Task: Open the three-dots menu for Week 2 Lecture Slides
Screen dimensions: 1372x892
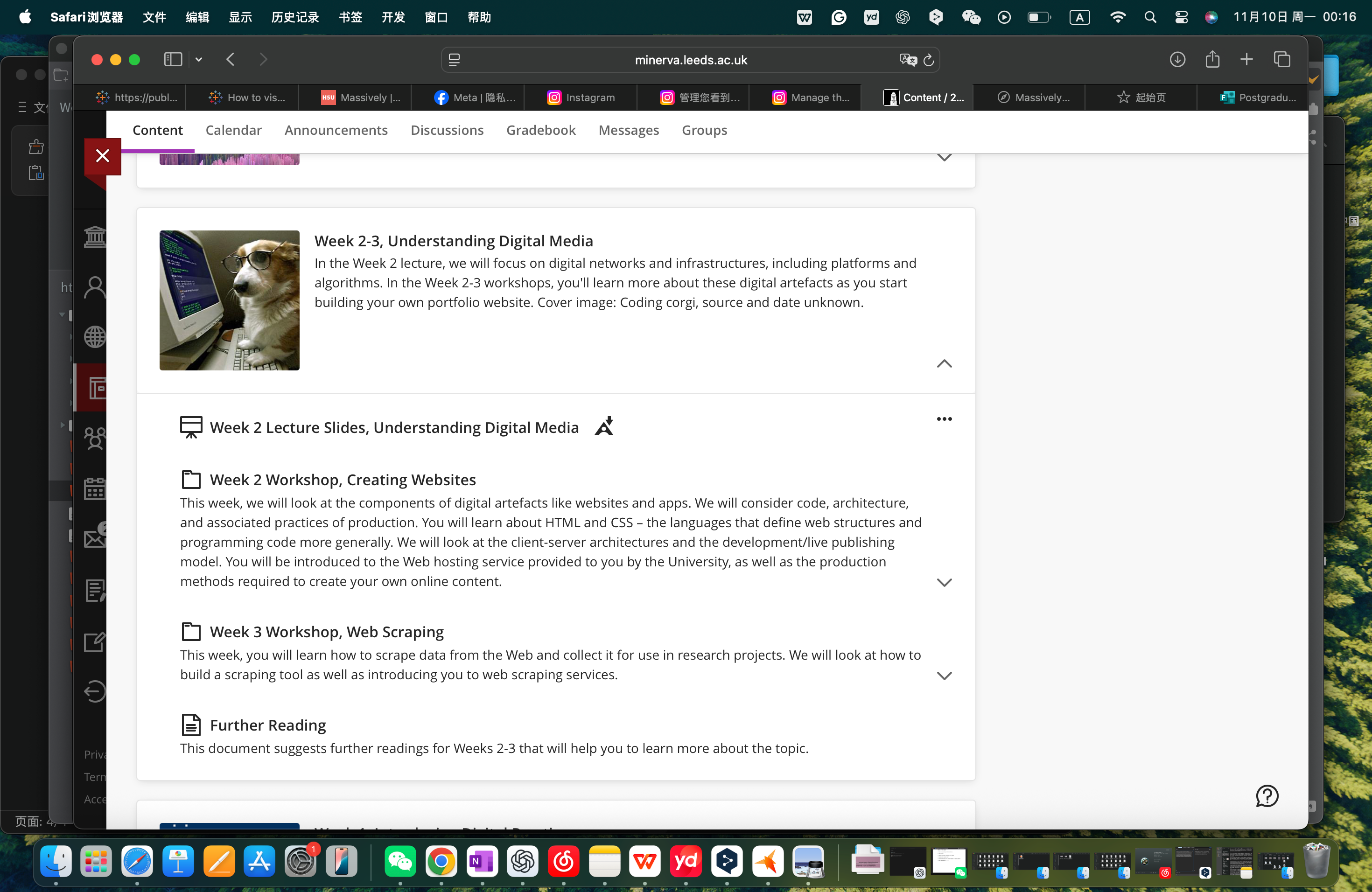Action: pyautogui.click(x=944, y=419)
